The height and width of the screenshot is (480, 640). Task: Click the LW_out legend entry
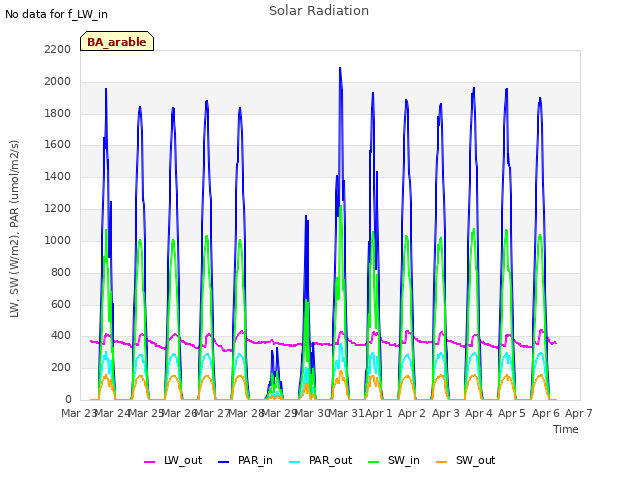coord(173,460)
